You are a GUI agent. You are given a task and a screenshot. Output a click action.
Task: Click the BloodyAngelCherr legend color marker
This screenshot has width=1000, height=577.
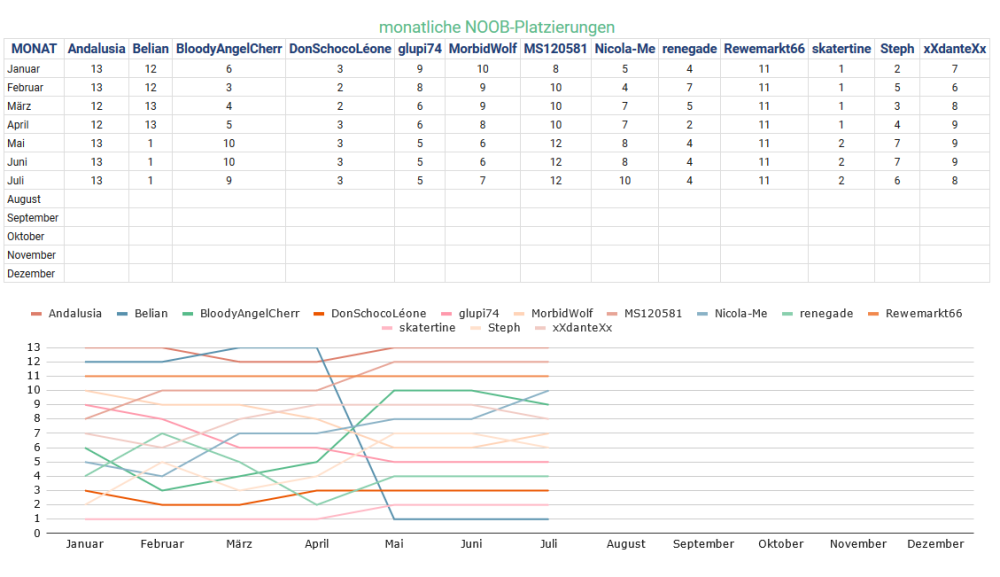pos(186,313)
